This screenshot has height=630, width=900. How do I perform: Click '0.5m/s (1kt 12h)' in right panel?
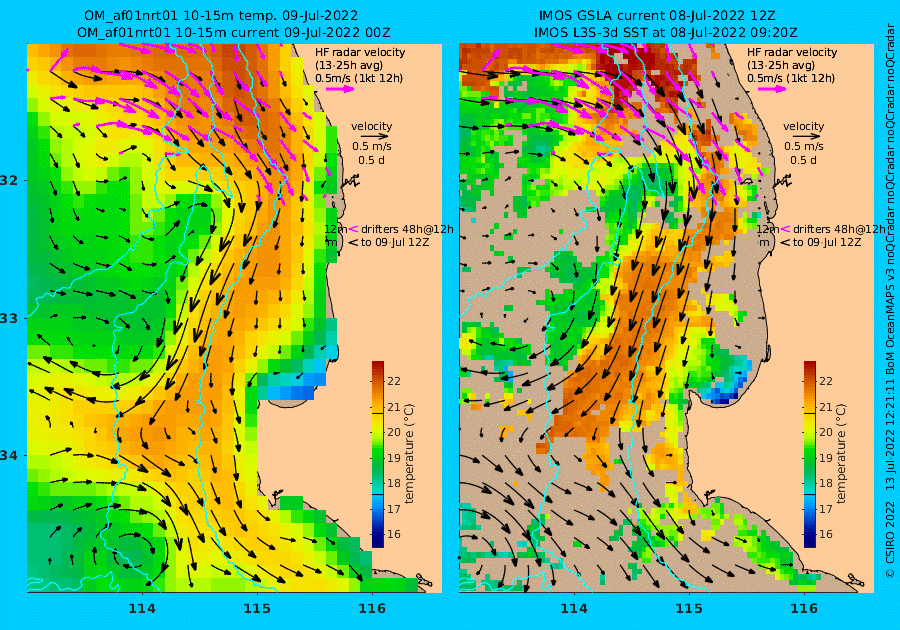790,79
